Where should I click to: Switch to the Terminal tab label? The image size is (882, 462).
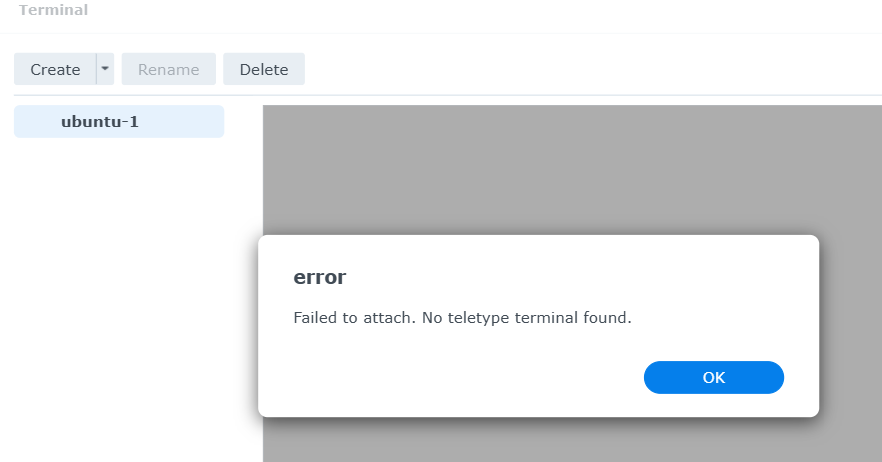[x=53, y=11]
